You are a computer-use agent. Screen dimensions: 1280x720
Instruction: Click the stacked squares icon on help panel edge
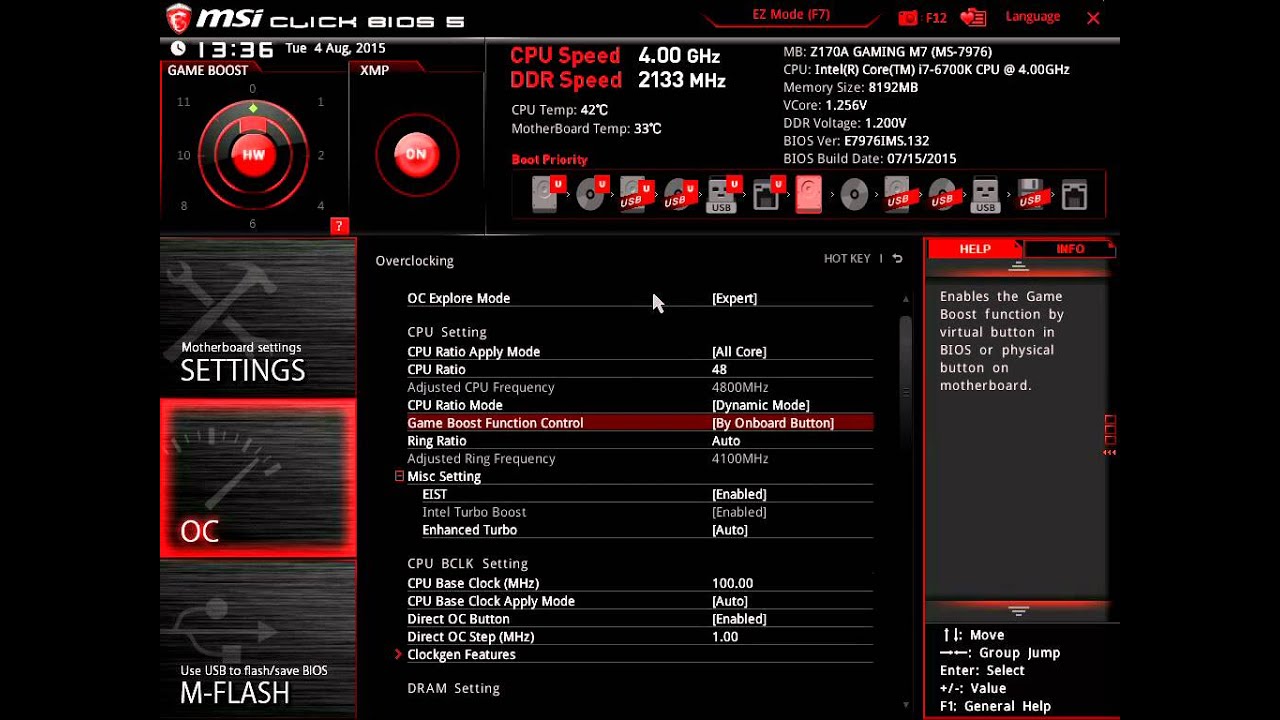[1110, 430]
